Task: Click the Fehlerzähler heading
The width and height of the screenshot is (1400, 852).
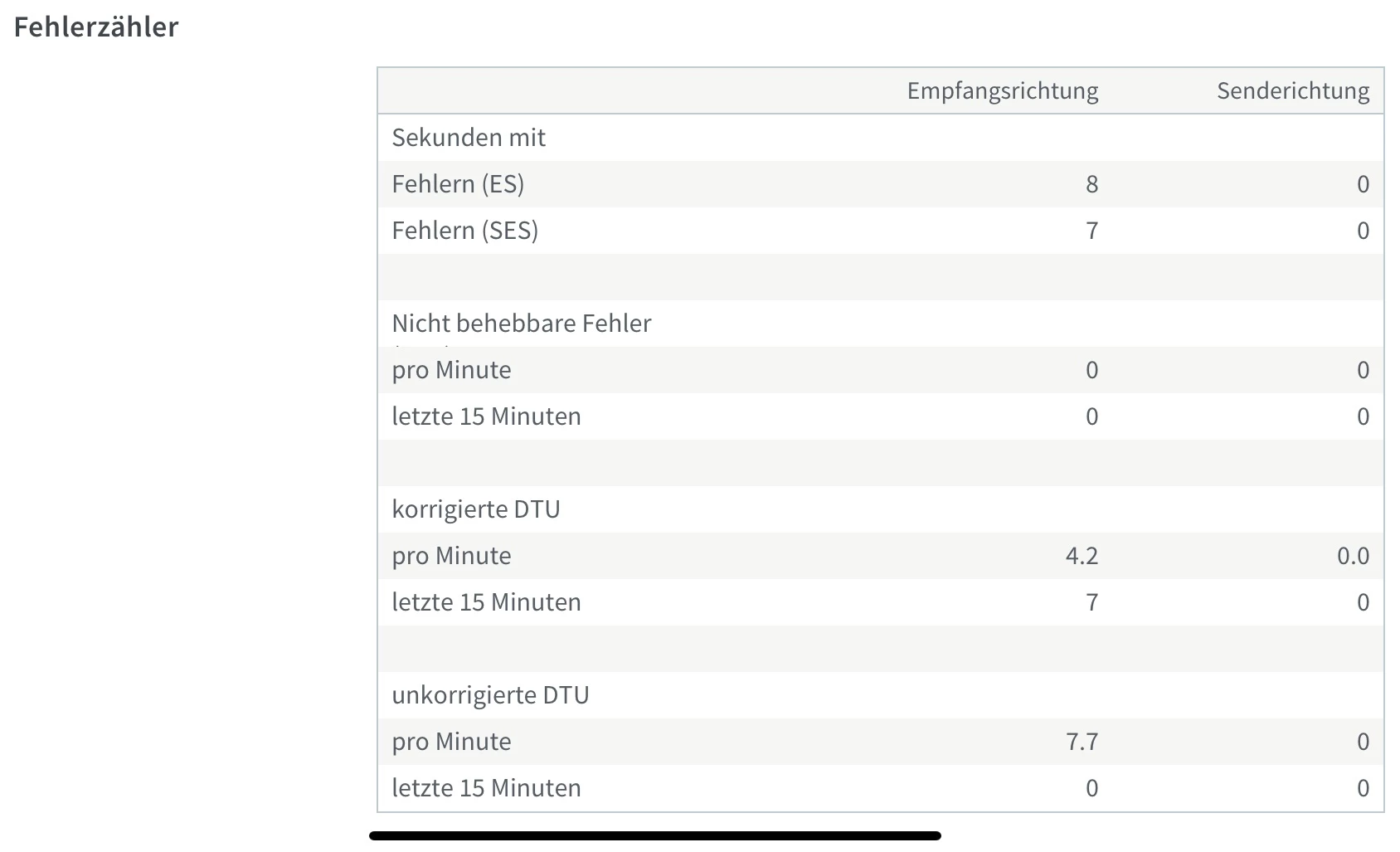Action: [96, 27]
